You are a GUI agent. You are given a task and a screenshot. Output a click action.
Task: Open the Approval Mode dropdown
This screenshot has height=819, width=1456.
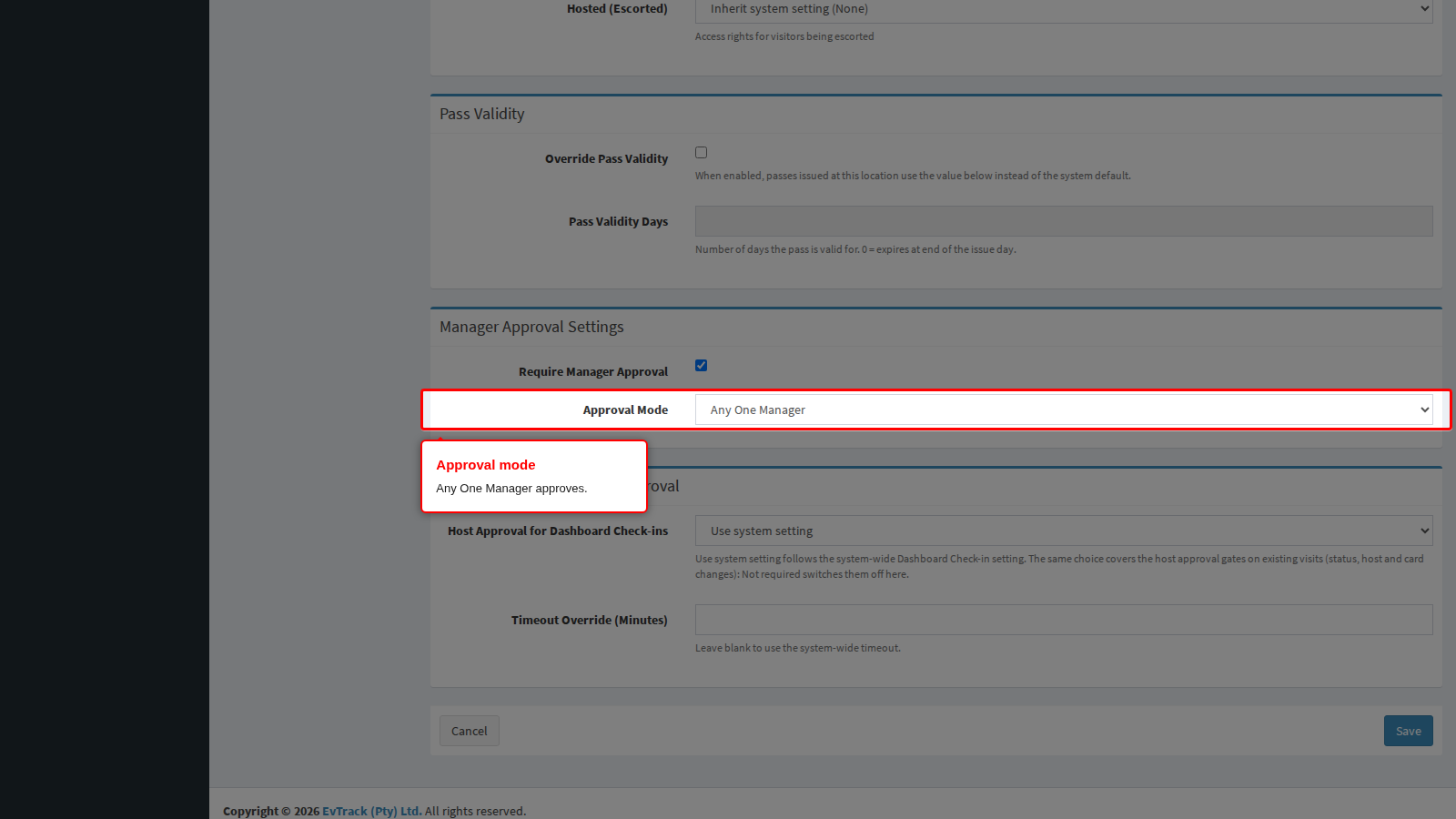[x=1064, y=409]
